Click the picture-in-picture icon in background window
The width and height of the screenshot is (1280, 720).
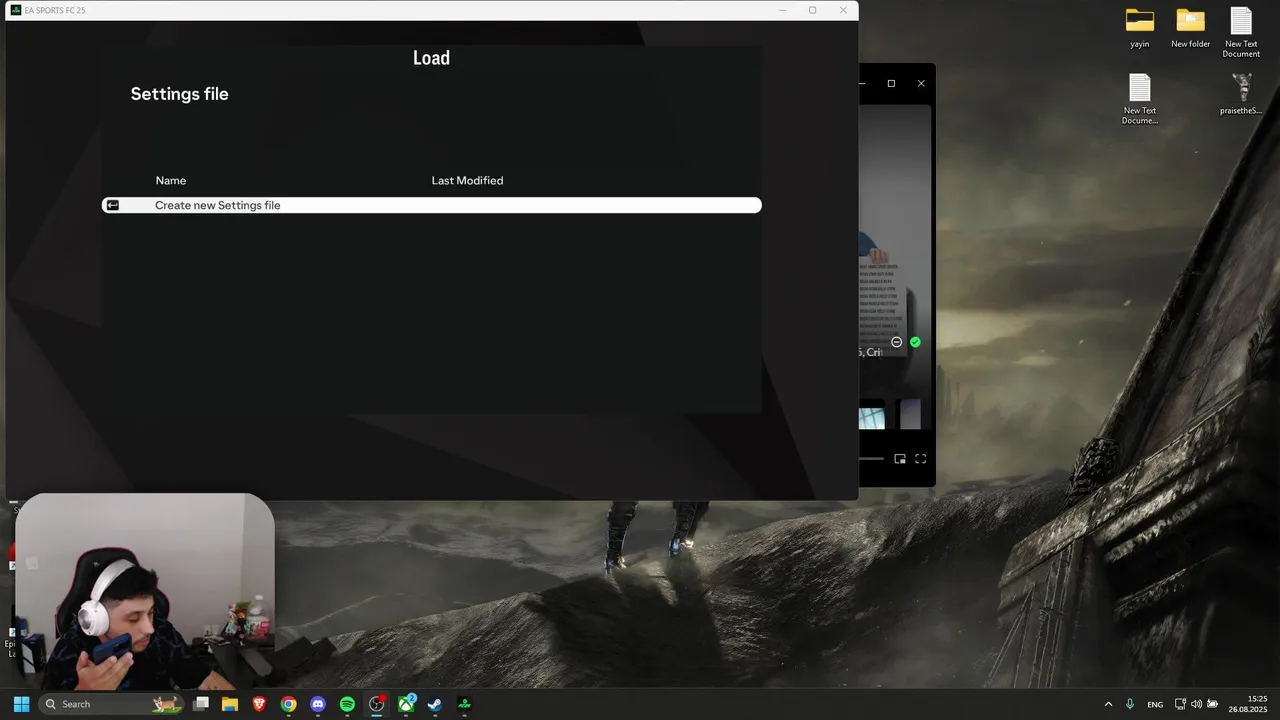coord(900,459)
